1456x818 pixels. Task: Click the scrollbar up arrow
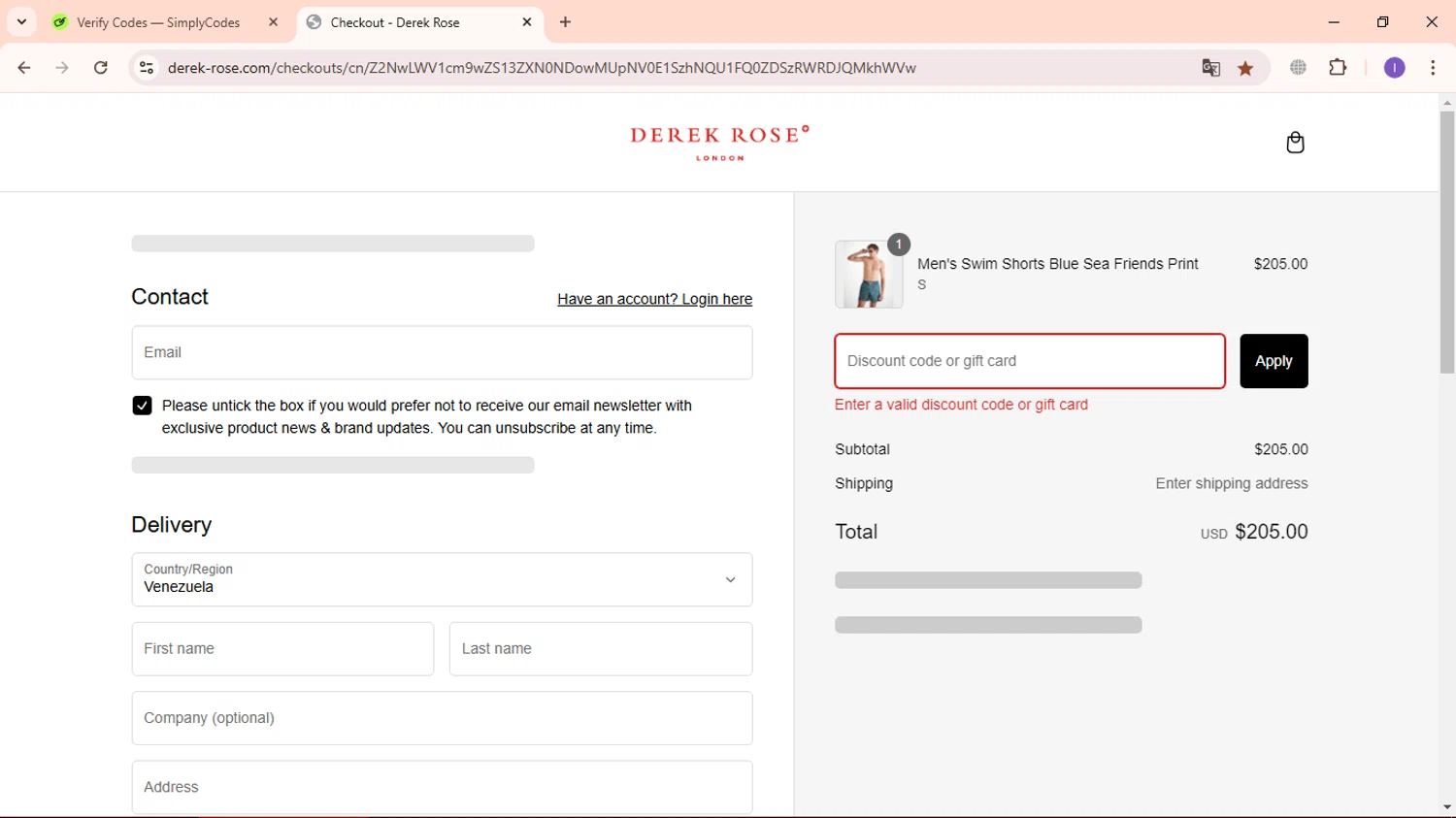[1447, 102]
